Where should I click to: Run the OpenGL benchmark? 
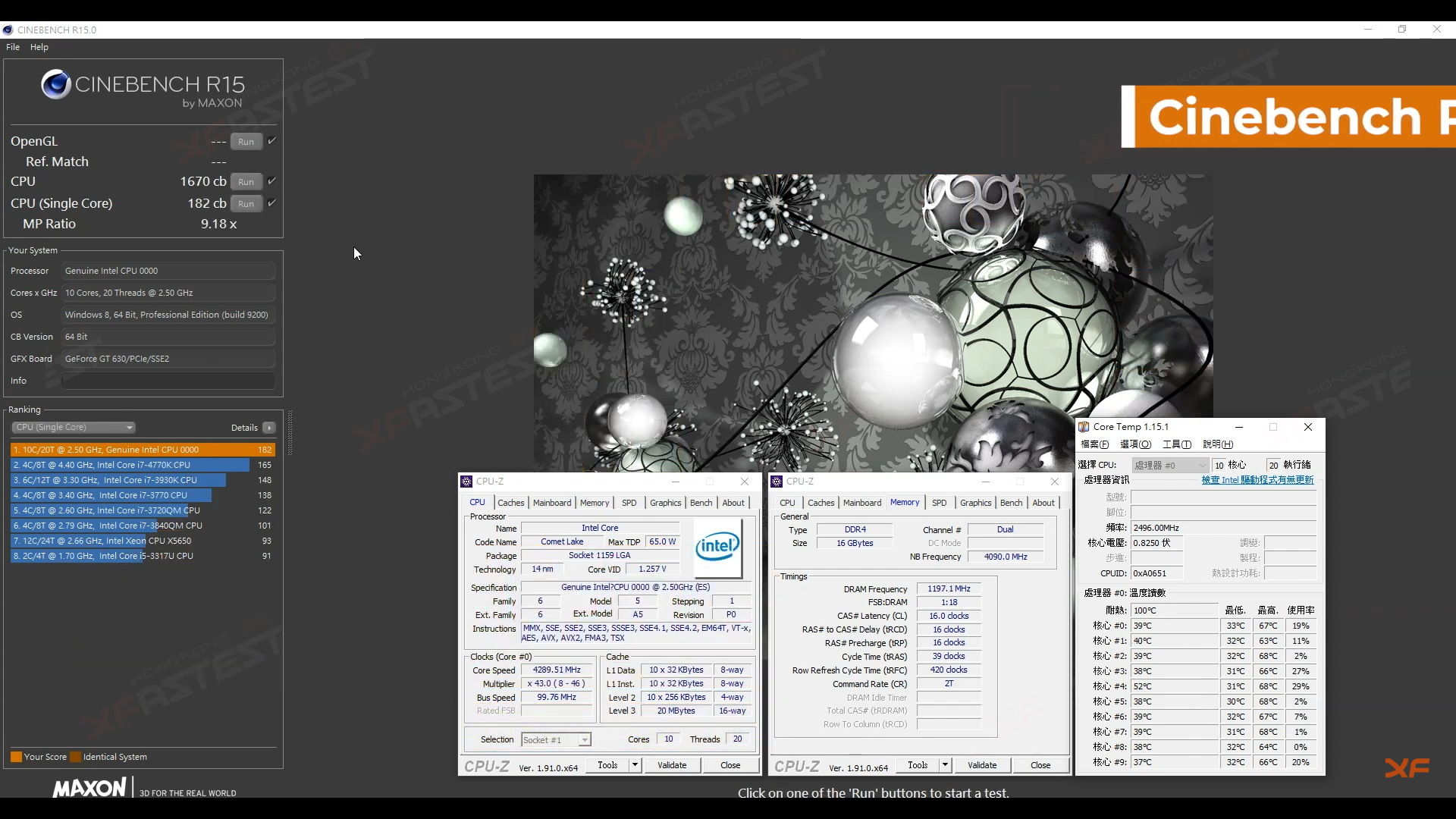(x=246, y=142)
